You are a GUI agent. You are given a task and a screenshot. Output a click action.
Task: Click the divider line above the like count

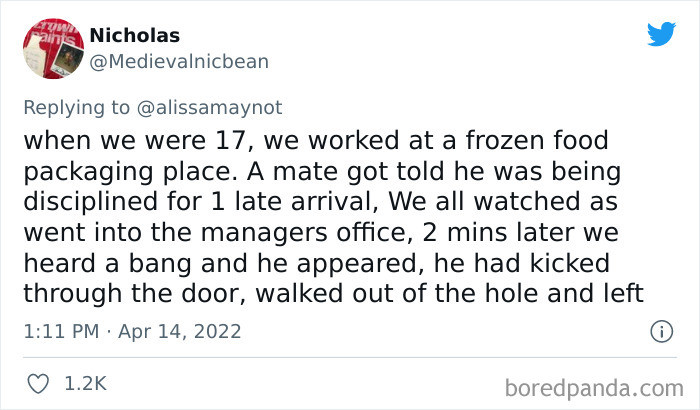350,357
